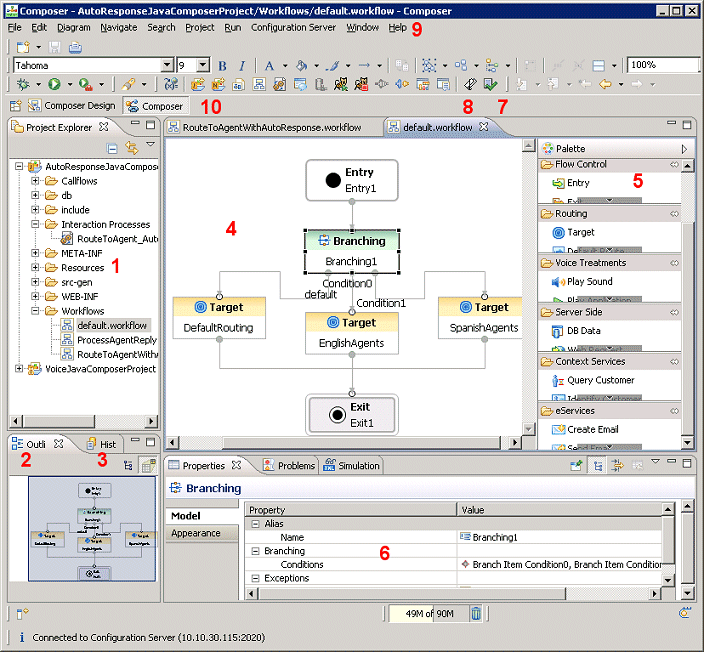704x652 pixels.
Task: Select Play Sound in Palette
Action: (x=589, y=282)
